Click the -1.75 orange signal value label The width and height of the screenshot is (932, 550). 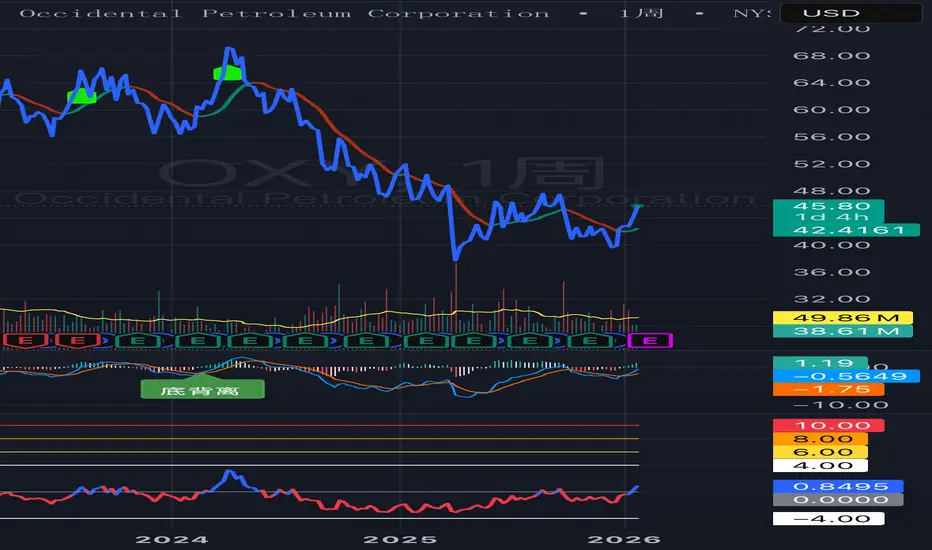(829, 389)
